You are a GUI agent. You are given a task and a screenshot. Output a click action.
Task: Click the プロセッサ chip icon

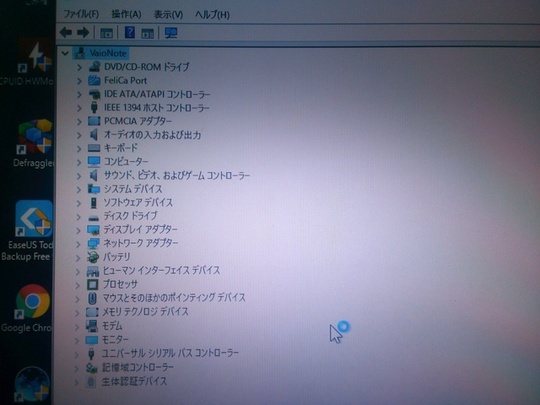[x=92, y=284]
